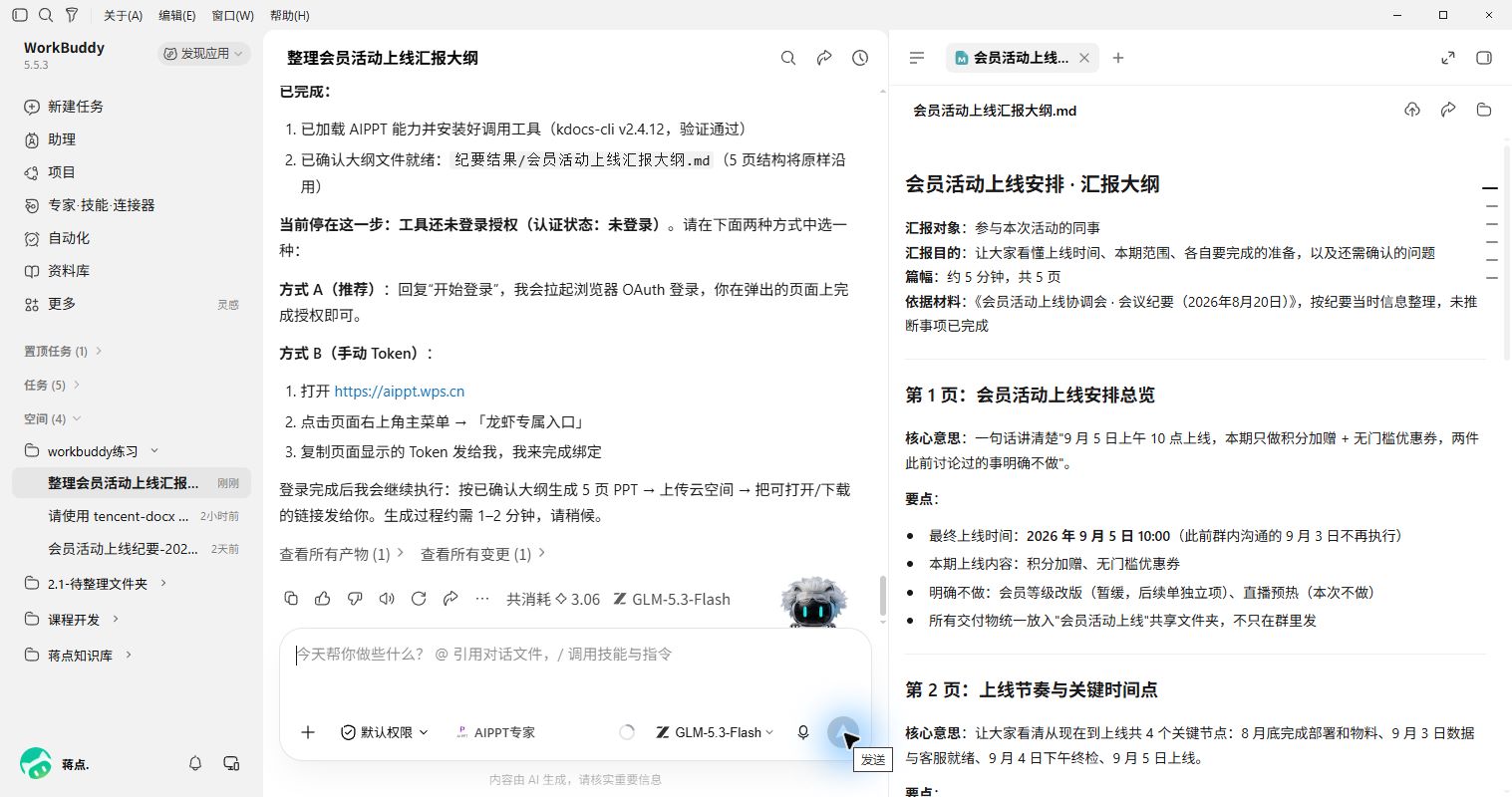View 查看所有产物 (1)

(x=341, y=554)
